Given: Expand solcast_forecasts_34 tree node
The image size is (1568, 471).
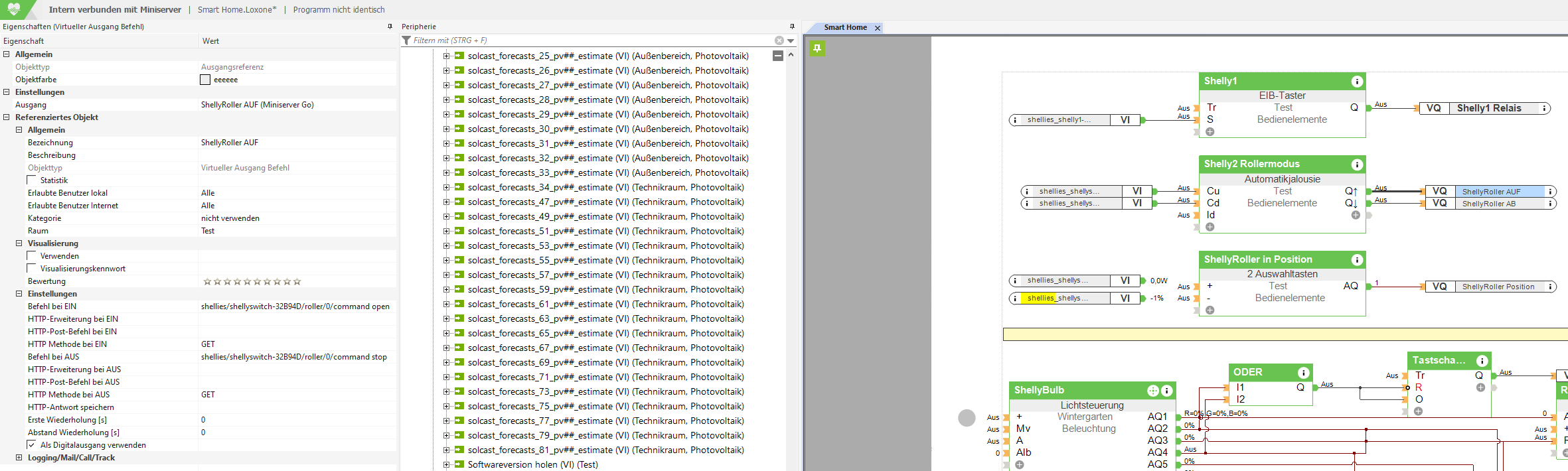Looking at the screenshot, I should point(446,187).
